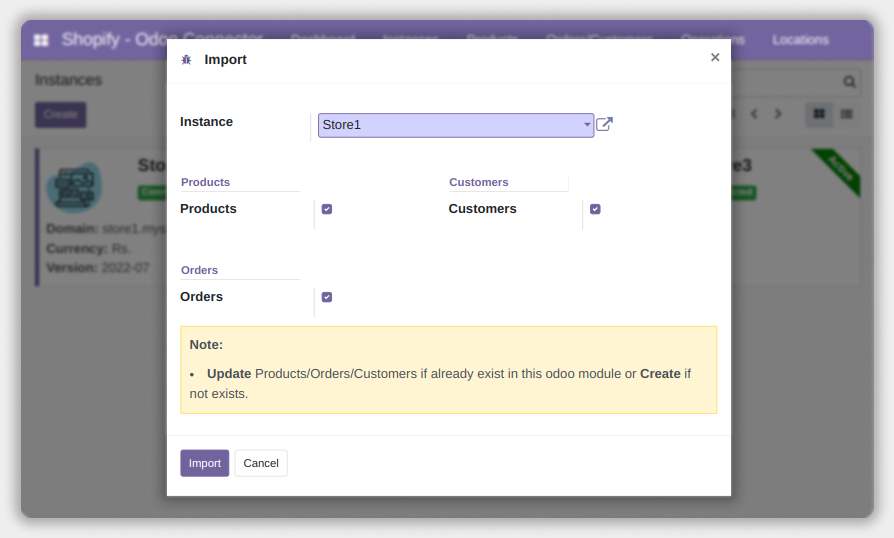Uncheck the Orders checkbox
Screen dimensions: 894x538
coord(327,297)
